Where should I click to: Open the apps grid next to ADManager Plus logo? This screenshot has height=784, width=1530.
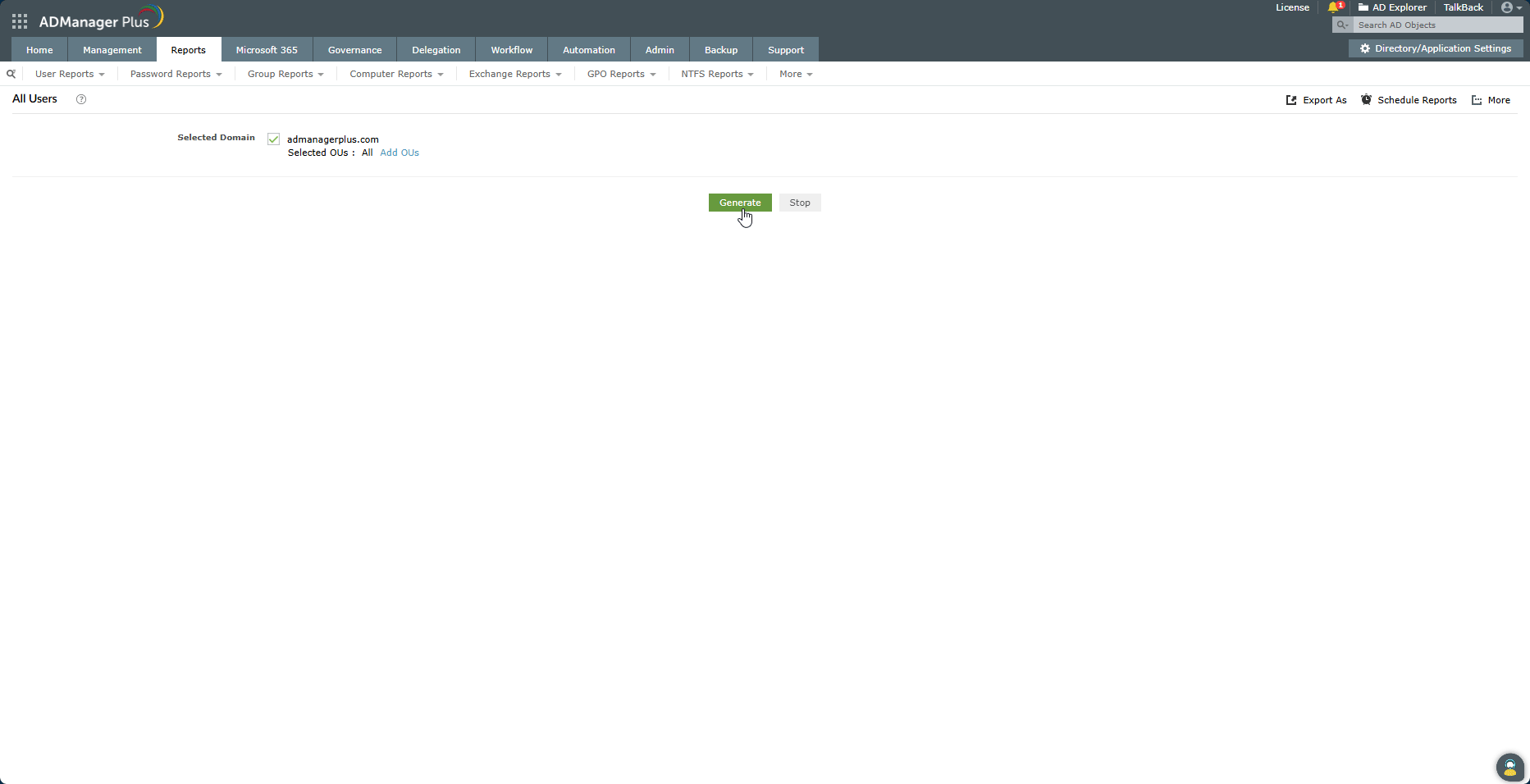pos(19,21)
